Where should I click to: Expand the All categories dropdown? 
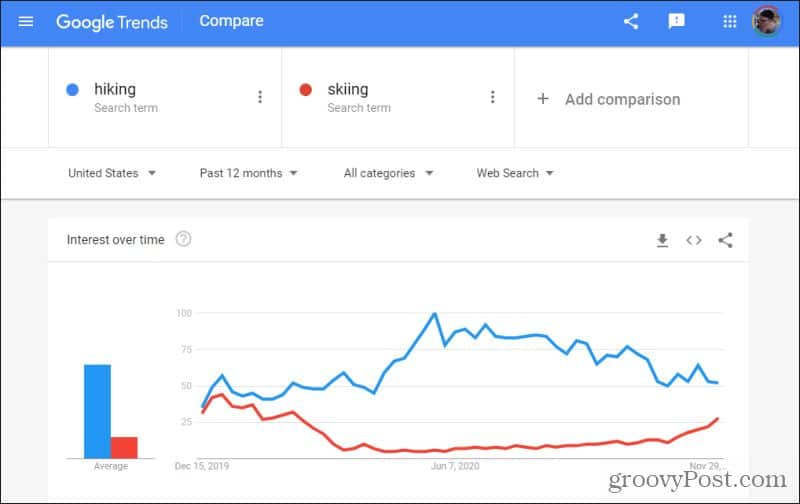point(388,173)
